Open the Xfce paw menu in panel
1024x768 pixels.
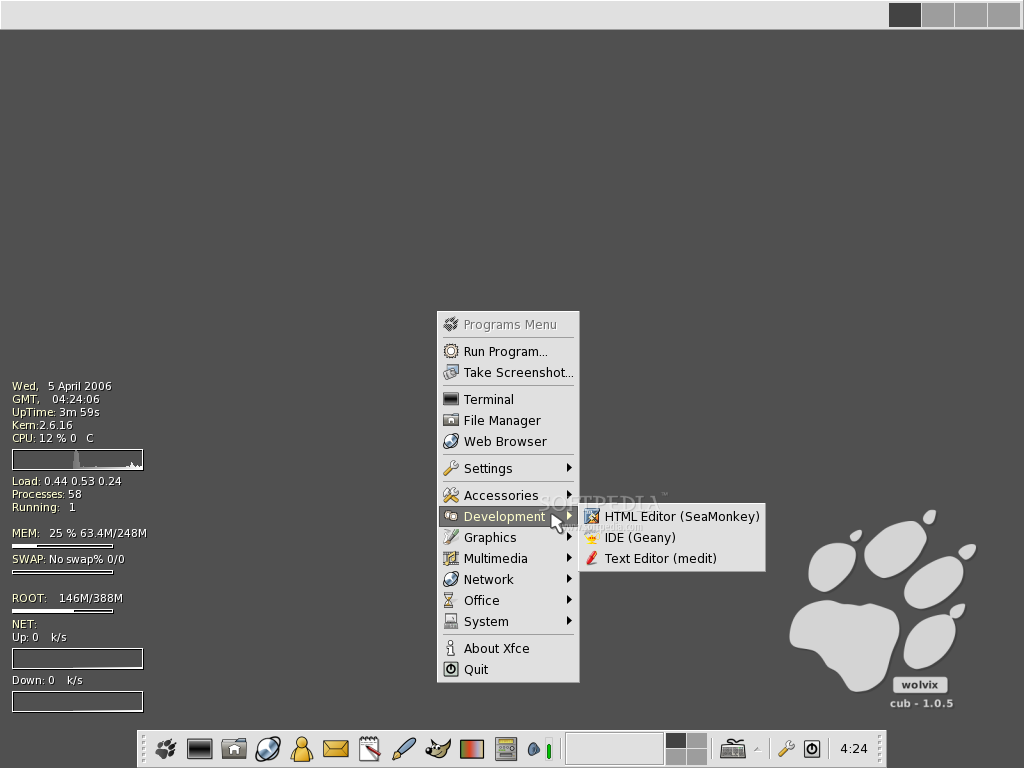pyautogui.click(x=166, y=748)
